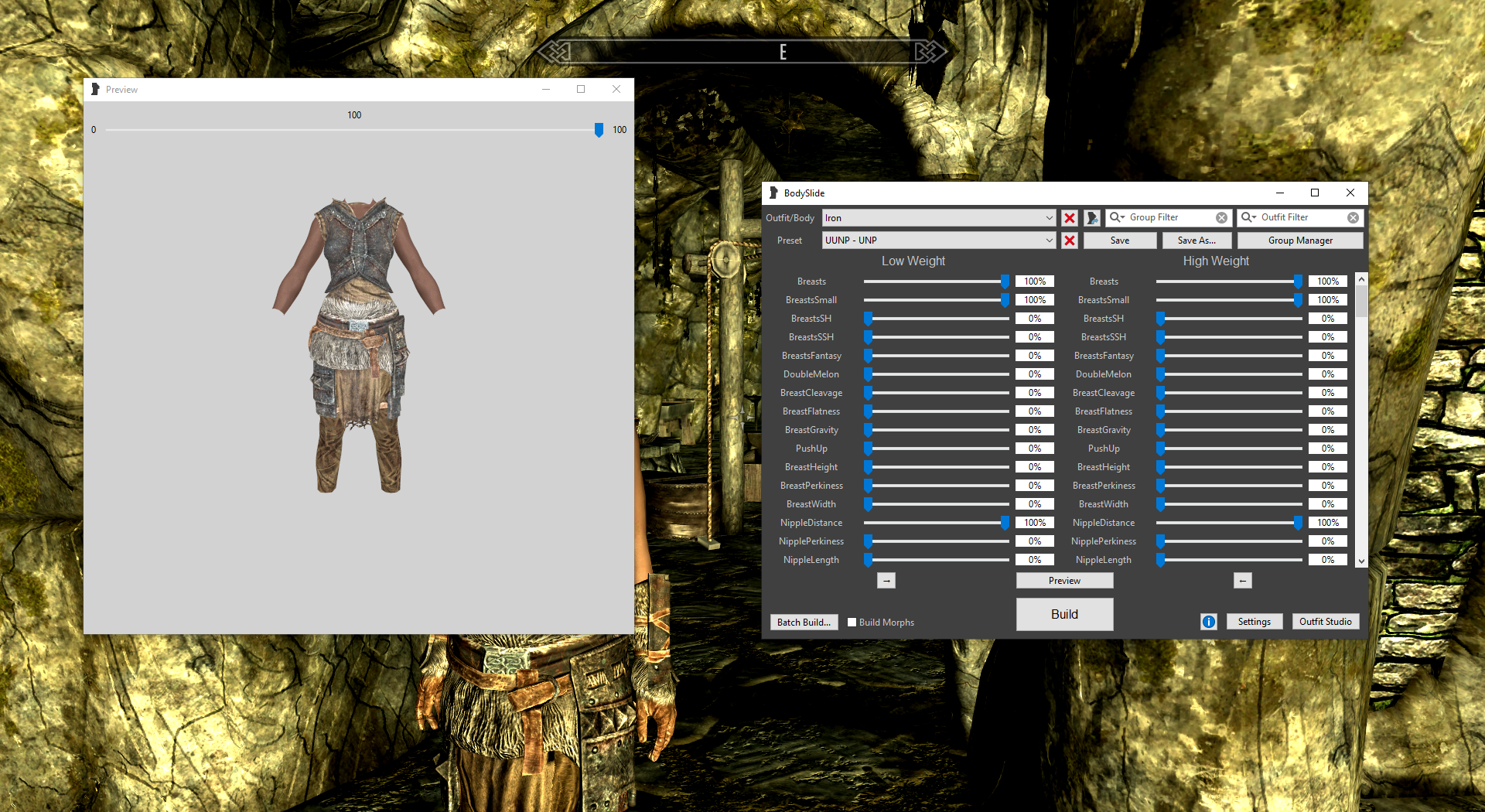
Task: Click the Group Filter search magnifier
Action: (x=1116, y=218)
